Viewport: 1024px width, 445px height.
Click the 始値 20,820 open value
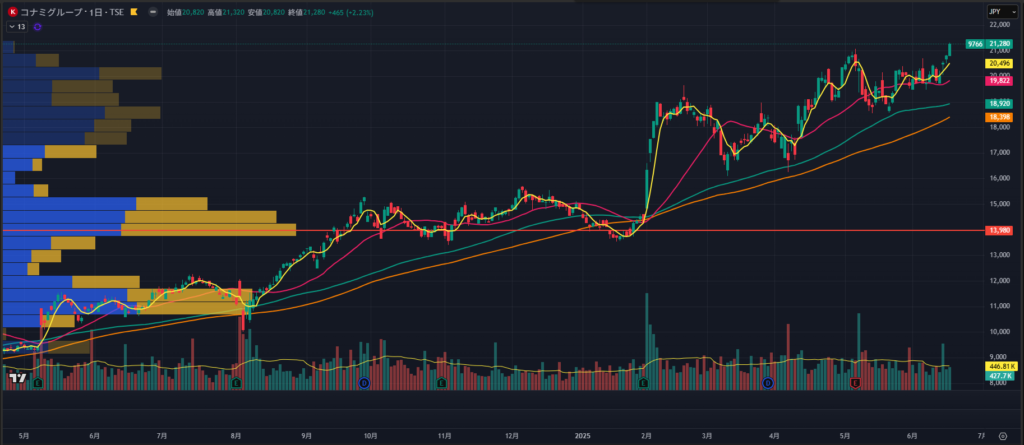tap(183, 12)
